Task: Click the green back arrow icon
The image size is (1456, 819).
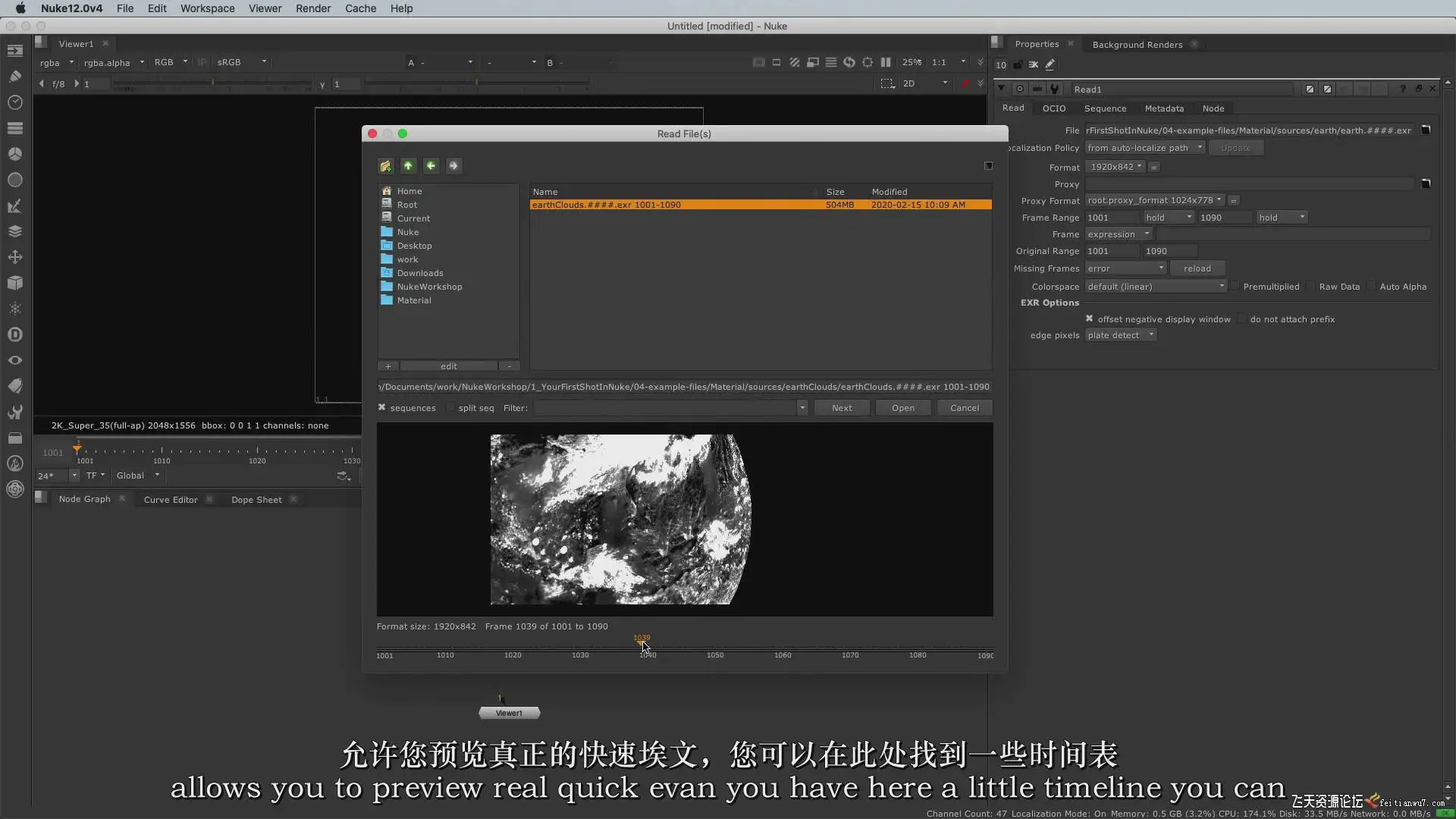Action: pyautogui.click(x=431, y=165)
